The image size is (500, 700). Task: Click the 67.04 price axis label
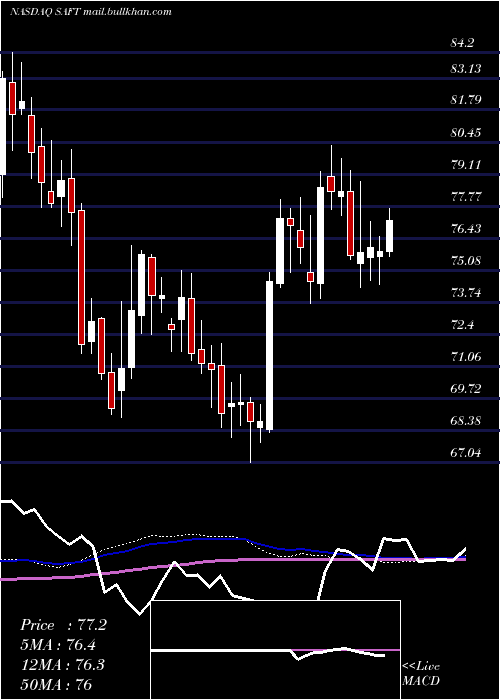point(466,453)
